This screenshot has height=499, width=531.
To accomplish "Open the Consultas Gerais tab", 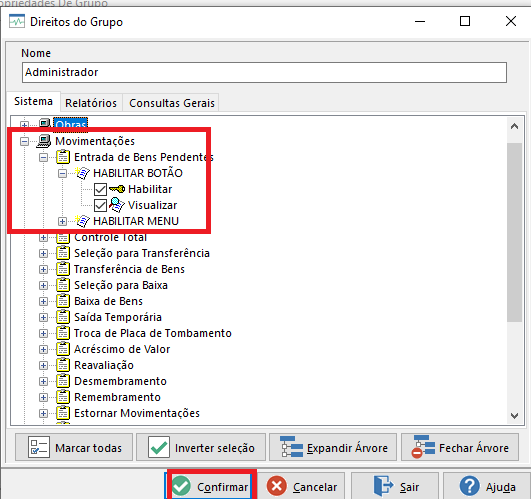I will (172, 103).
